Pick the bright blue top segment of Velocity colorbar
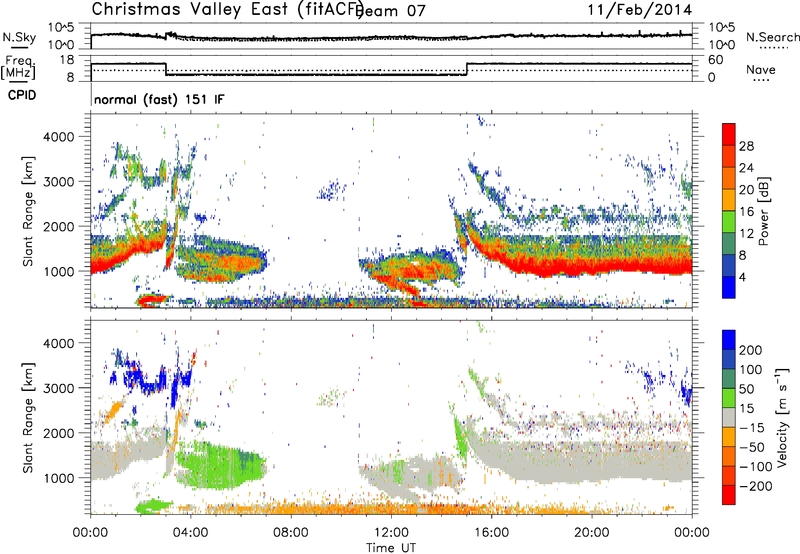800x554 pixels. [x=729, y=340]
